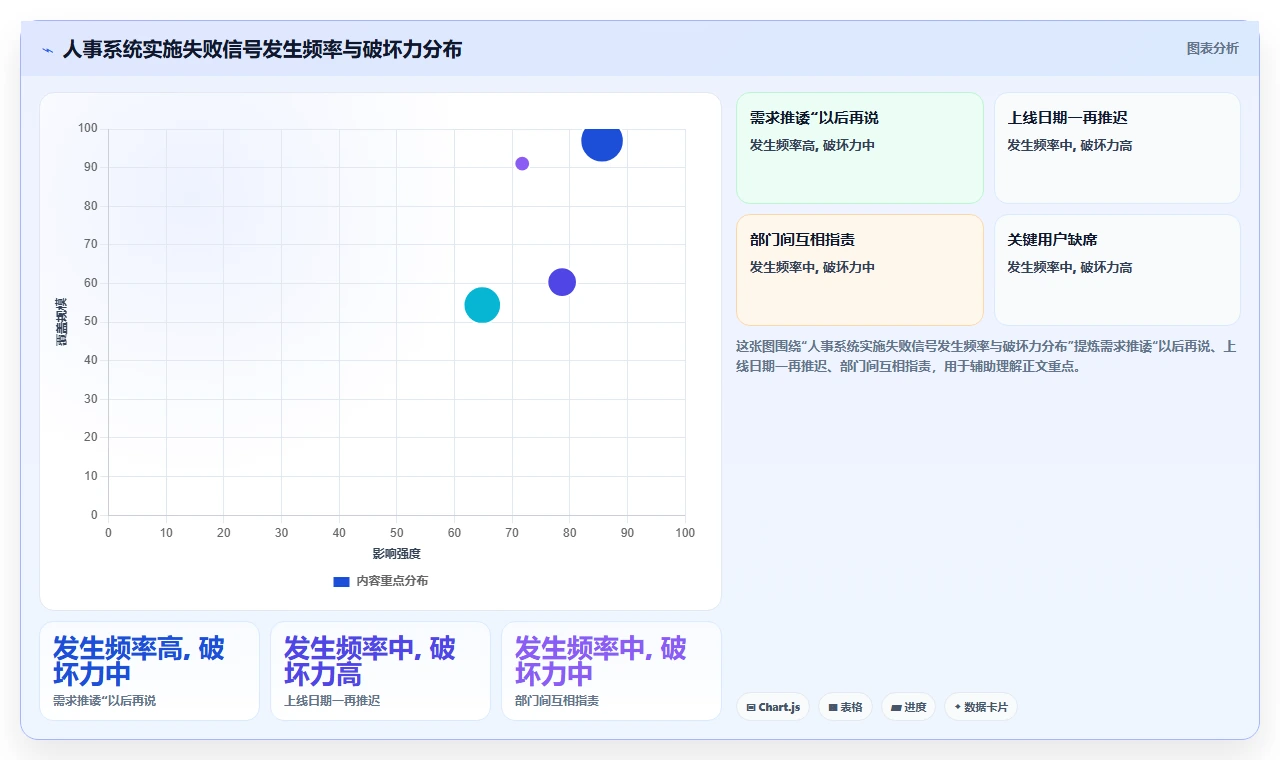Click 发生频率高, 破坏力中 text in green card
Image resolution: width=1280 pixels, height=760 pixels.
click(x=812, y=145)
